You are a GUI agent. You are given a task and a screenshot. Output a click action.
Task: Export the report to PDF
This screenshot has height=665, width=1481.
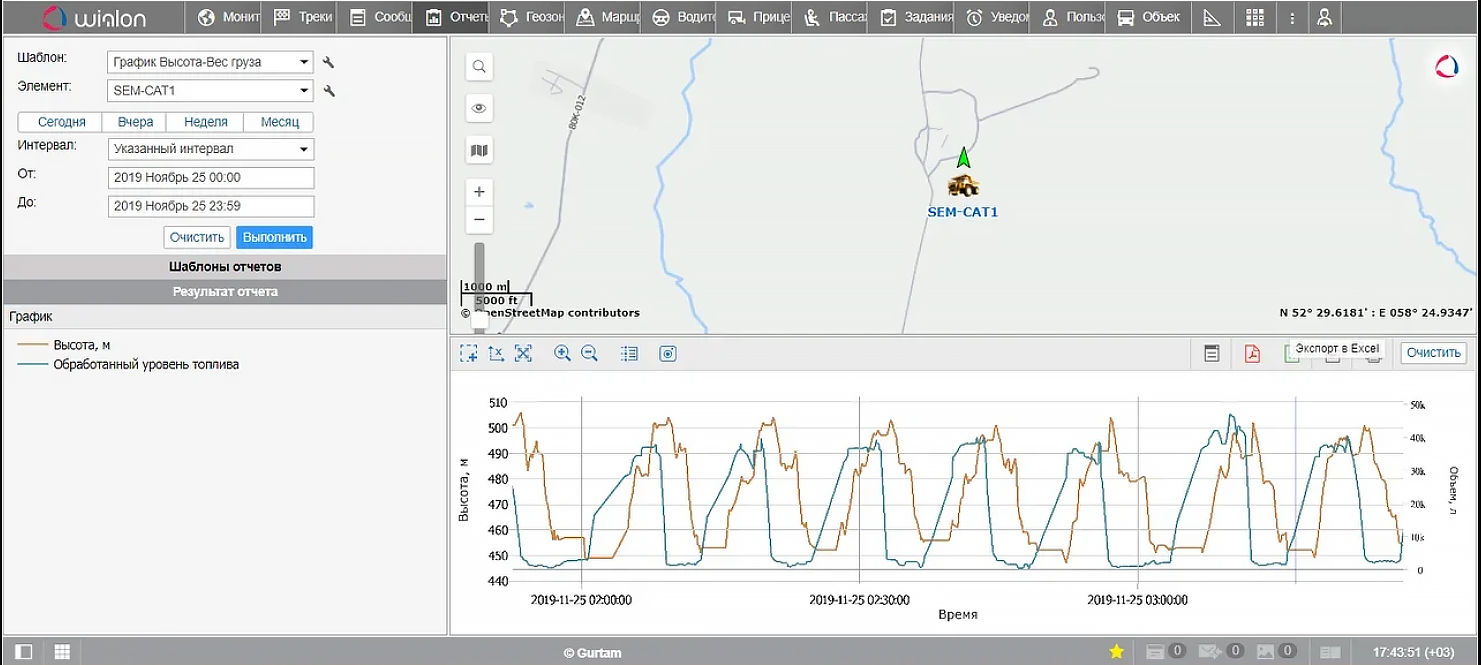1252,353
